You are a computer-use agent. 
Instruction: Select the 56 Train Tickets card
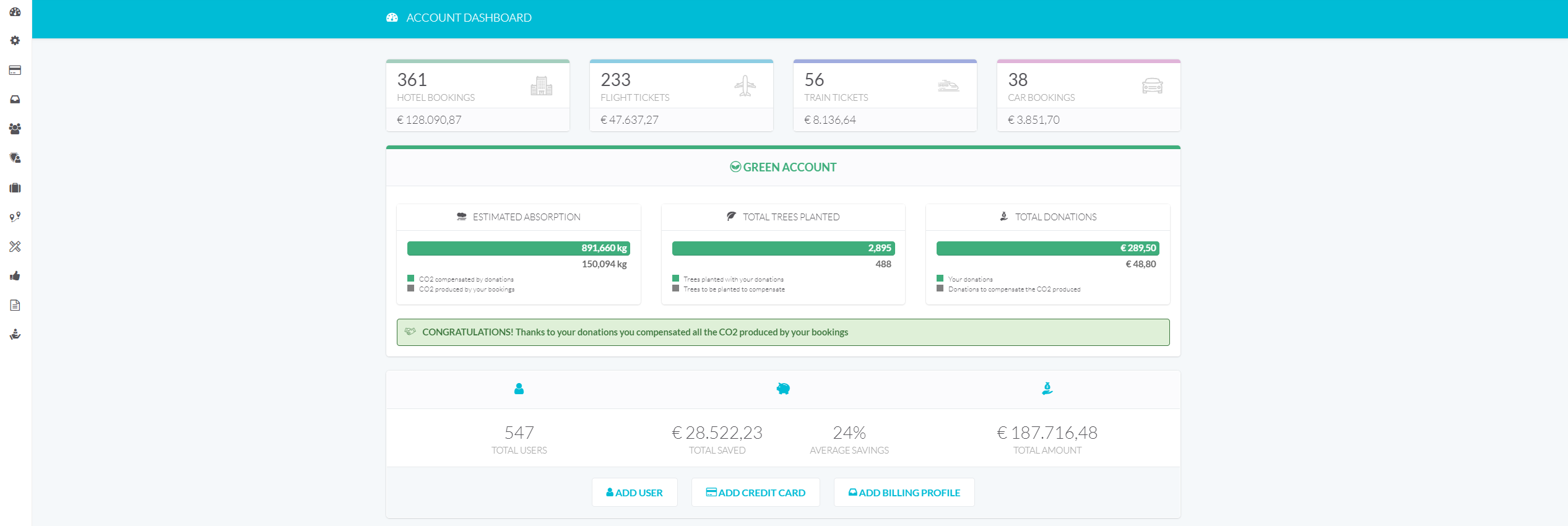pos(885,95)
